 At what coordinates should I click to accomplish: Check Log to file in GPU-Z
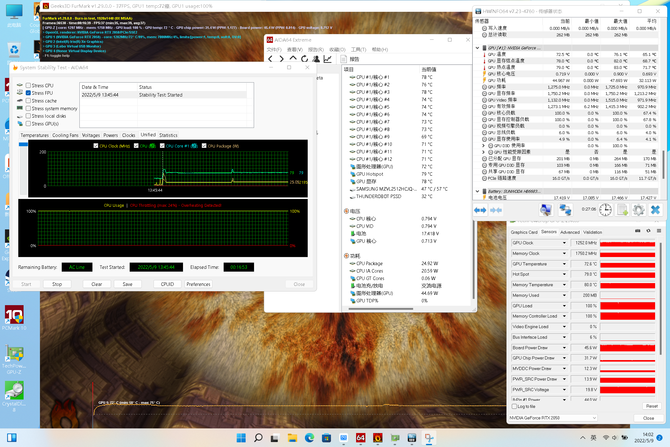click(514, 406)
